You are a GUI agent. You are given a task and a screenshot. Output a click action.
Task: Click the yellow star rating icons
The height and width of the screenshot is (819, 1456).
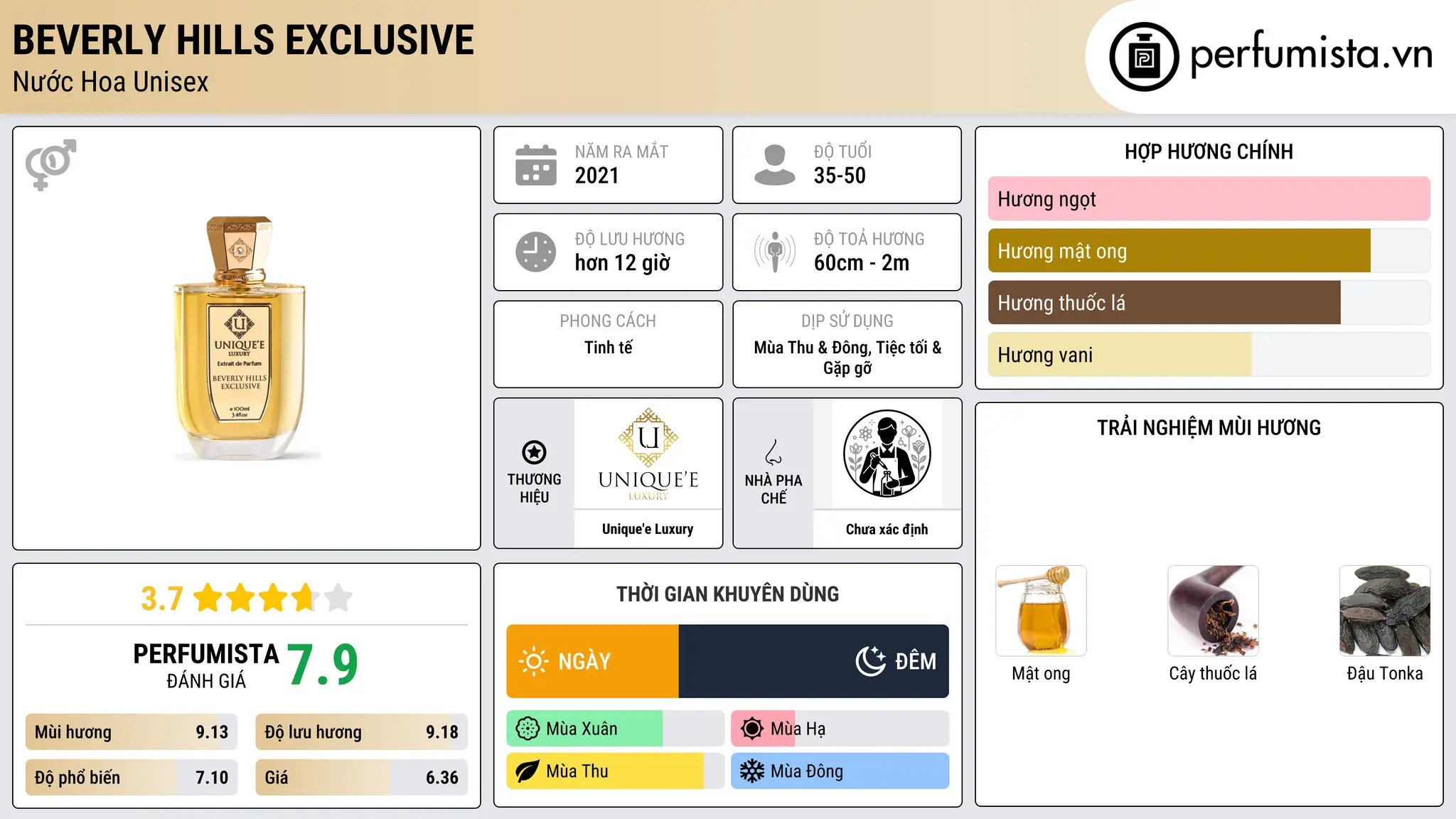click(x=273, y=598)
